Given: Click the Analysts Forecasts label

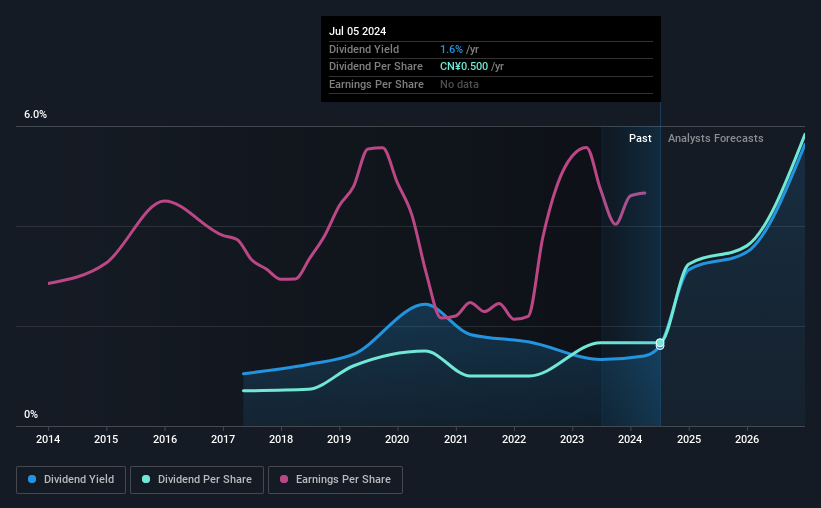Looking at the screenshot, I should point(716,138).
